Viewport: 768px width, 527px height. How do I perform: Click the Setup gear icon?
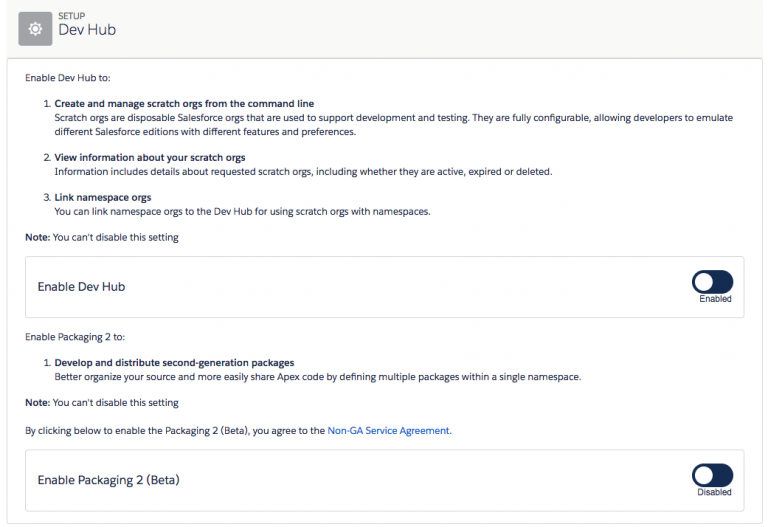click(35, 29)
